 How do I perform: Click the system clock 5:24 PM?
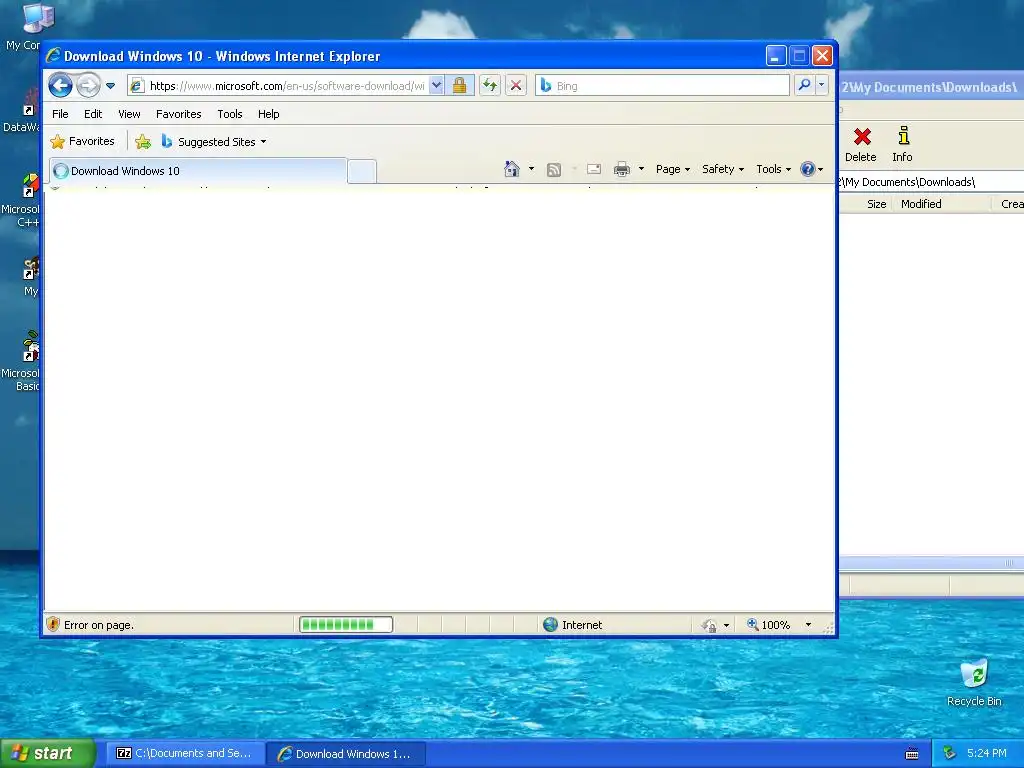(x=986, y=753)
